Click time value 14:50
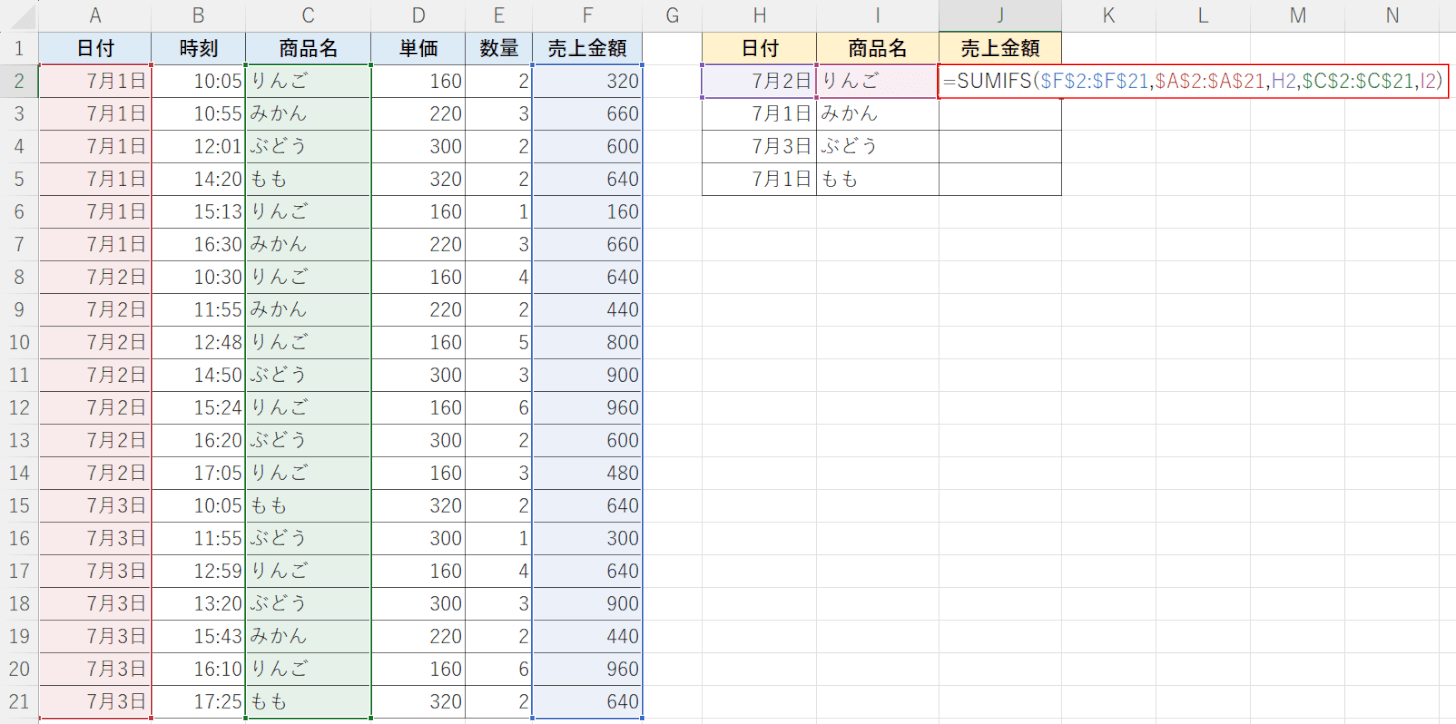This screenshot has width=1456, height=724. pyautogui.click(x=199, y=375)
